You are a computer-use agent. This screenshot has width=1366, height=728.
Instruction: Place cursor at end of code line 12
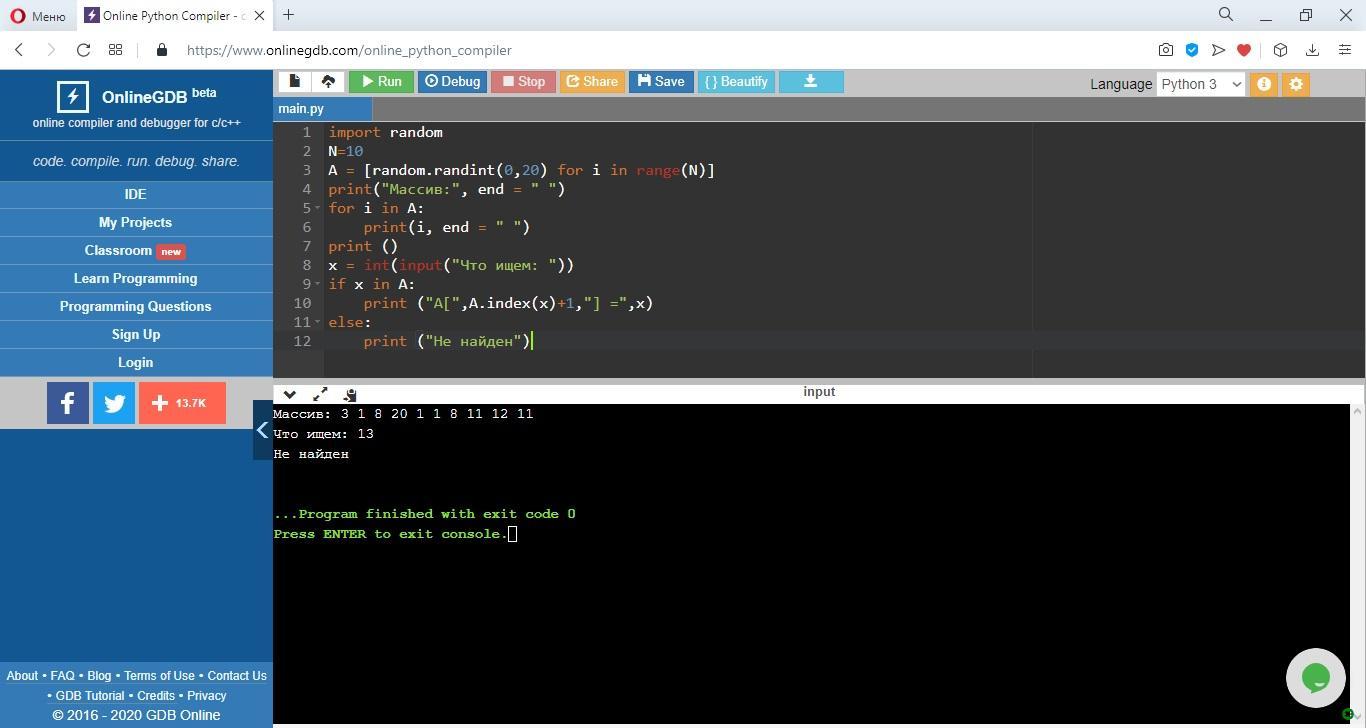click(532, 341)
